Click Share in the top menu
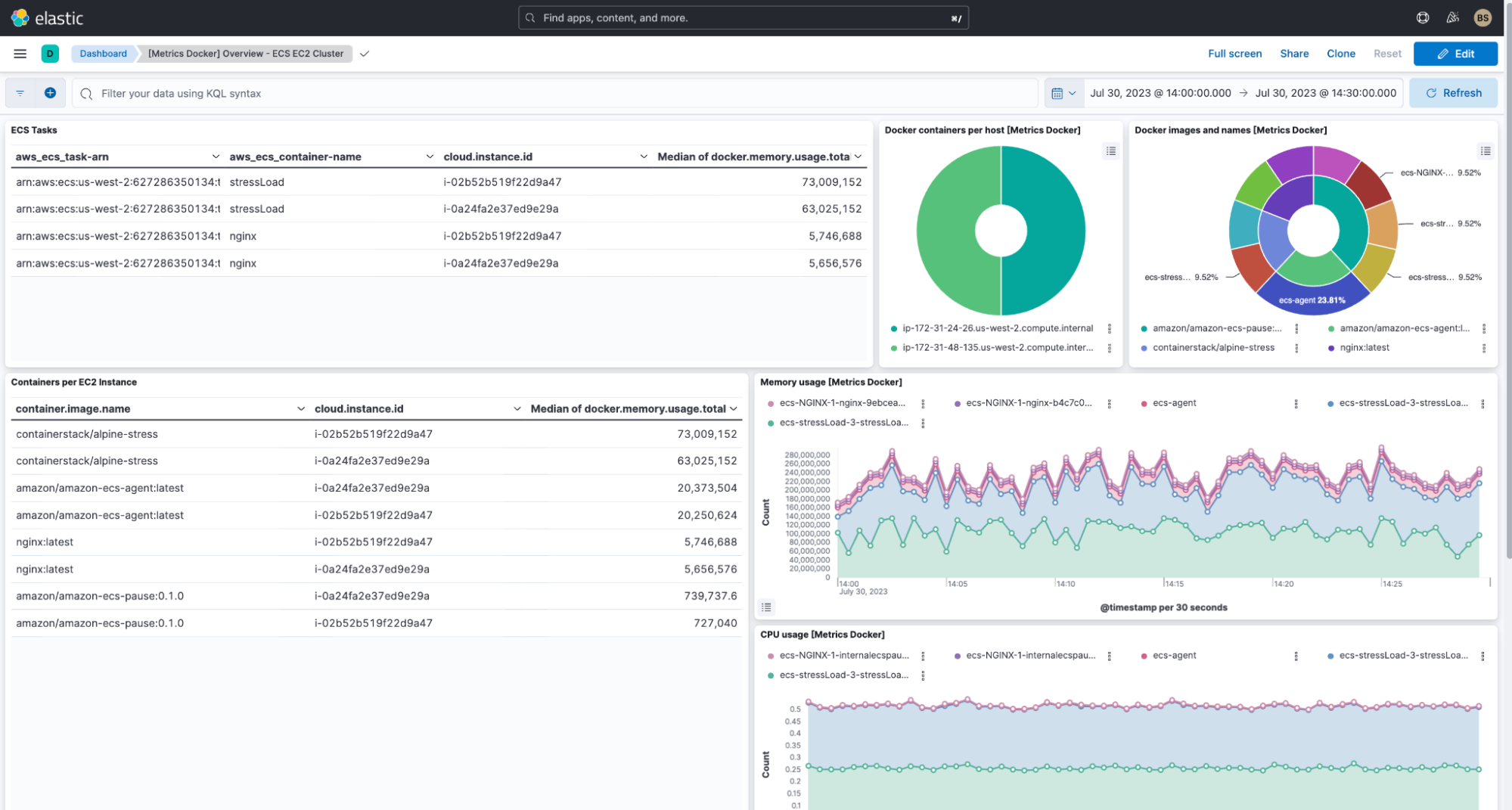Image resolution: width=1512 pixels, height=810 pixels. [1294, 54]
